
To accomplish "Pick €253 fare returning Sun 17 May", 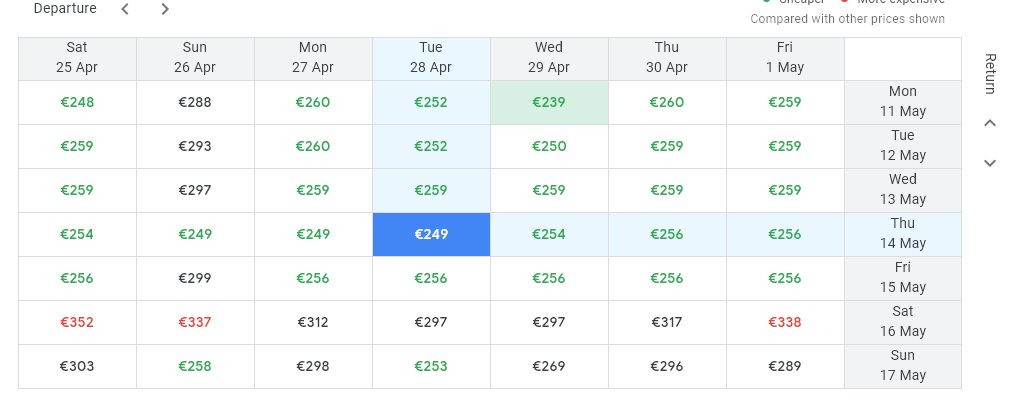I will 431,366.
